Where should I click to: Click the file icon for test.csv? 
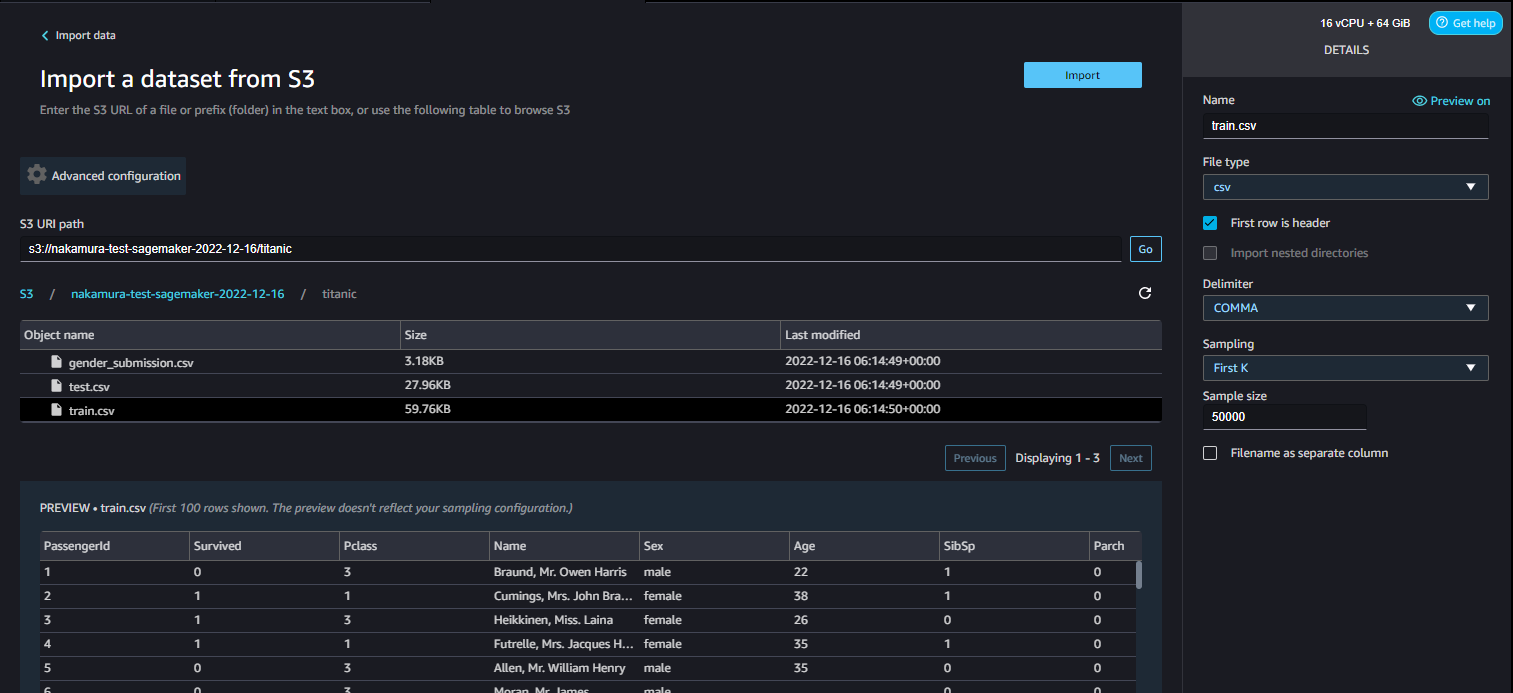[58, 386]
